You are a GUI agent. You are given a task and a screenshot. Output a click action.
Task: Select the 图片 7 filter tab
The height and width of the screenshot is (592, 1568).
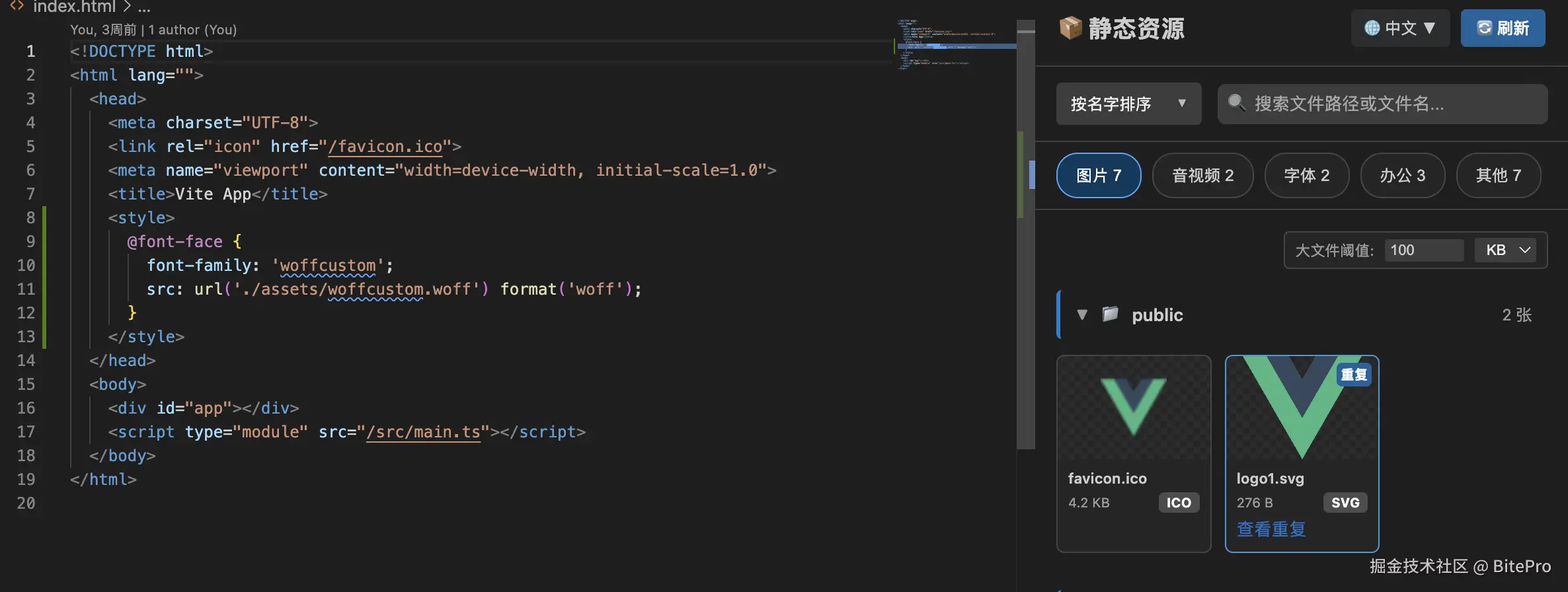coord(1099,175)
